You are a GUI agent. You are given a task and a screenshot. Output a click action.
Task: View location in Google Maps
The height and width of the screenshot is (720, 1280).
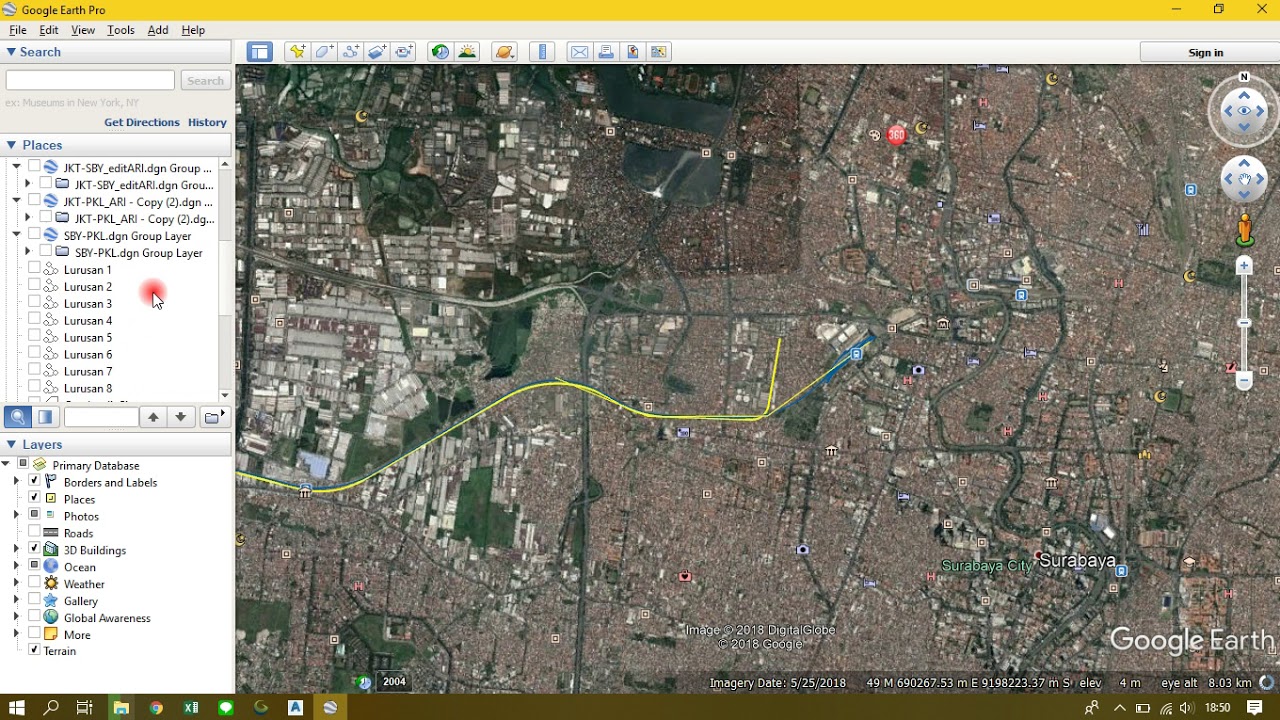pyautogui.click(x=658, y=52)
